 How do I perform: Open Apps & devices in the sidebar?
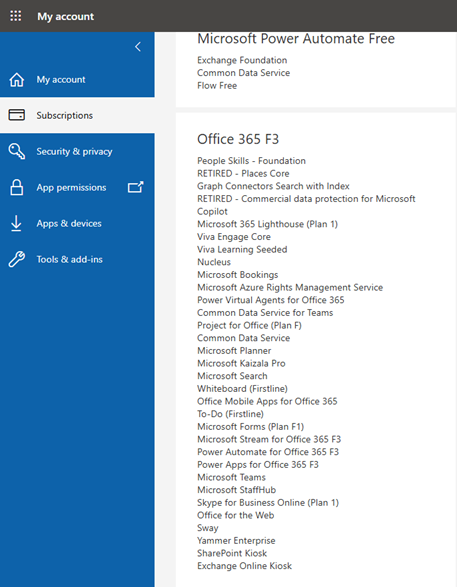[77, 224]
